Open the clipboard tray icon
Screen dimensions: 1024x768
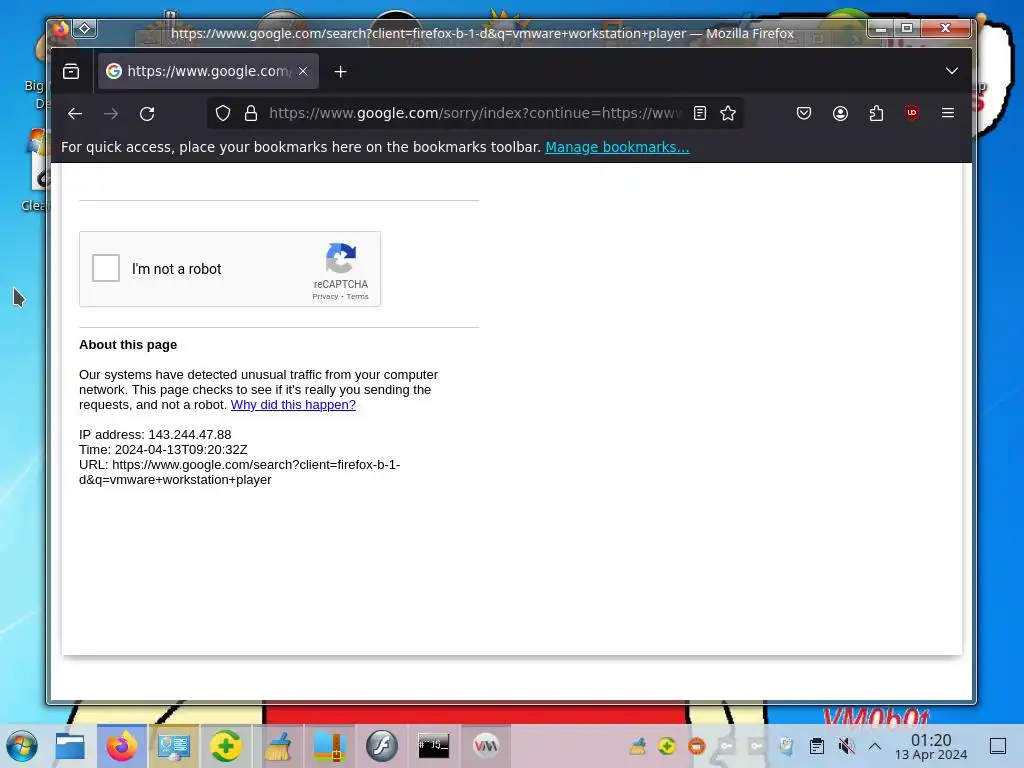pos(816,746)
